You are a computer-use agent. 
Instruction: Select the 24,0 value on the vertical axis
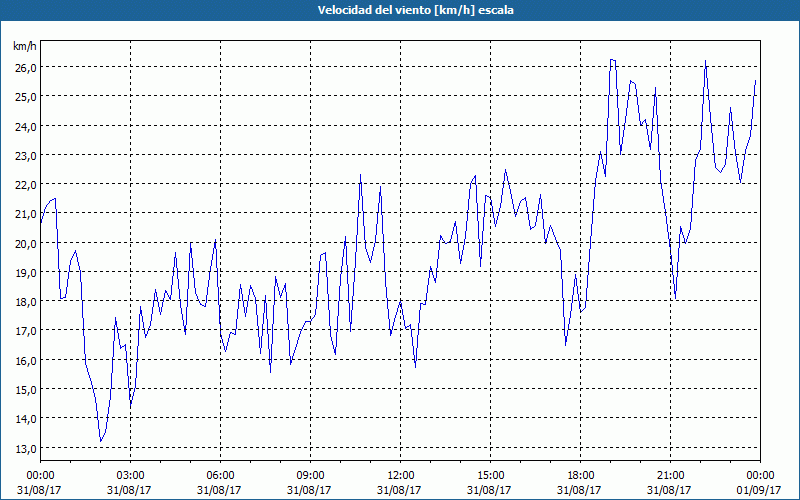pos(25,127)
